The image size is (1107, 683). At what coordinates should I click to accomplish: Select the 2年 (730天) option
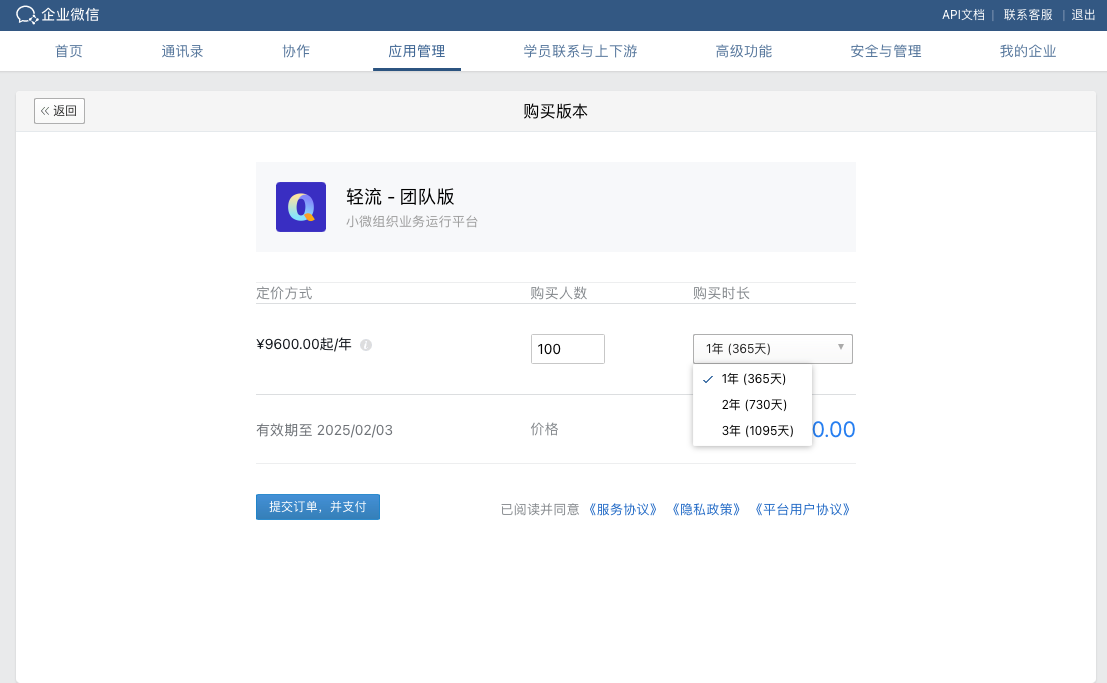tap(753, 405)
